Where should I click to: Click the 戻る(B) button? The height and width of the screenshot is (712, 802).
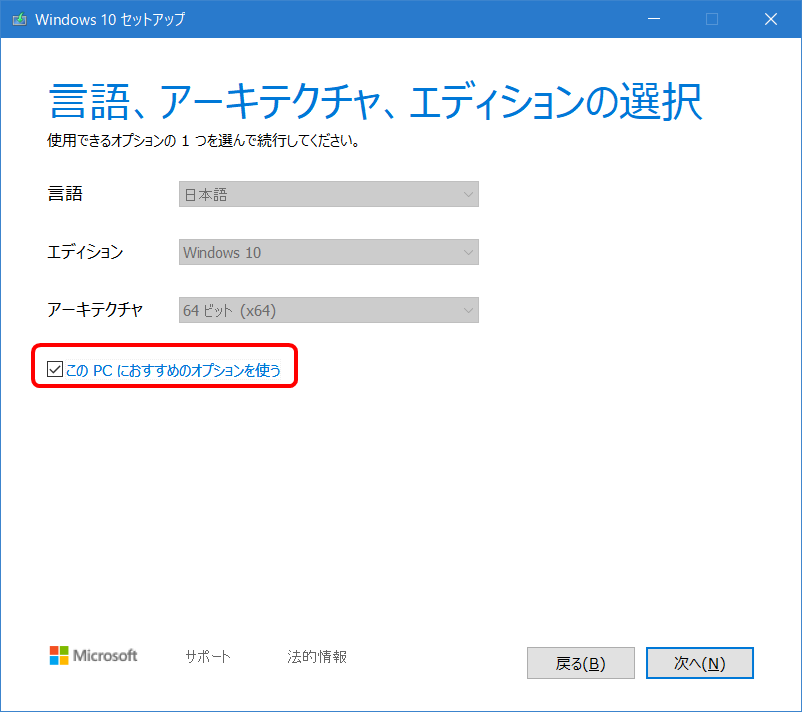(x=581, y=663)
